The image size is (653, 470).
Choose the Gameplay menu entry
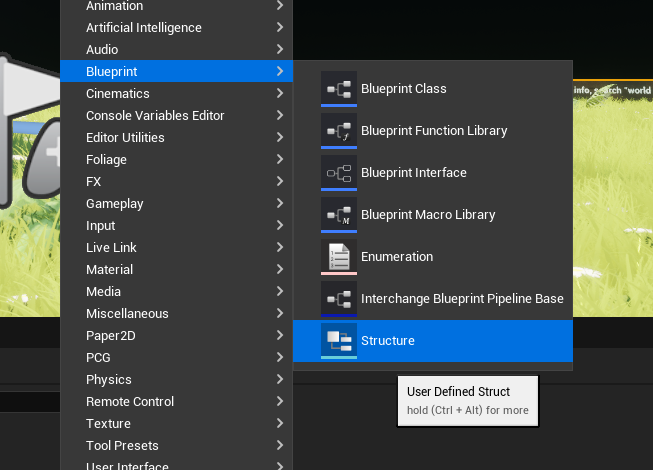pyautogui.click(x=114, y=203)
